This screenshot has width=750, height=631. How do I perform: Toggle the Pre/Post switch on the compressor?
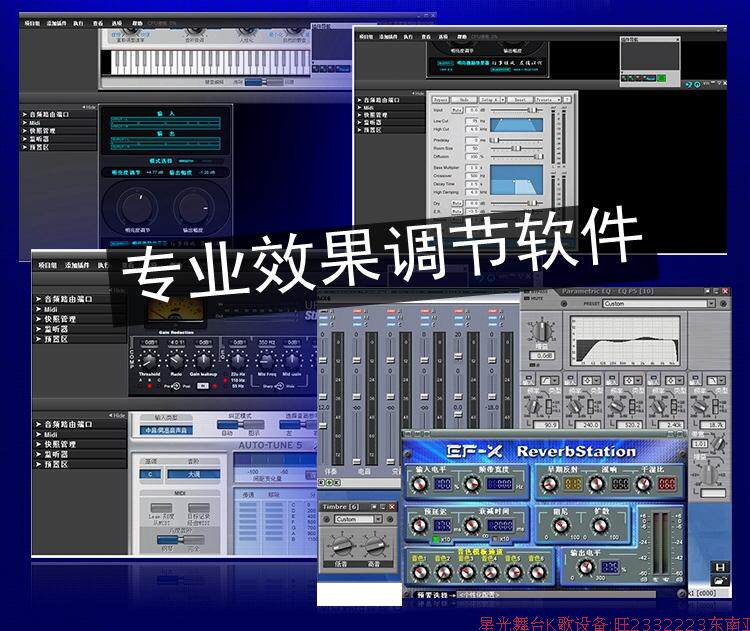click(x=176, y=386)
